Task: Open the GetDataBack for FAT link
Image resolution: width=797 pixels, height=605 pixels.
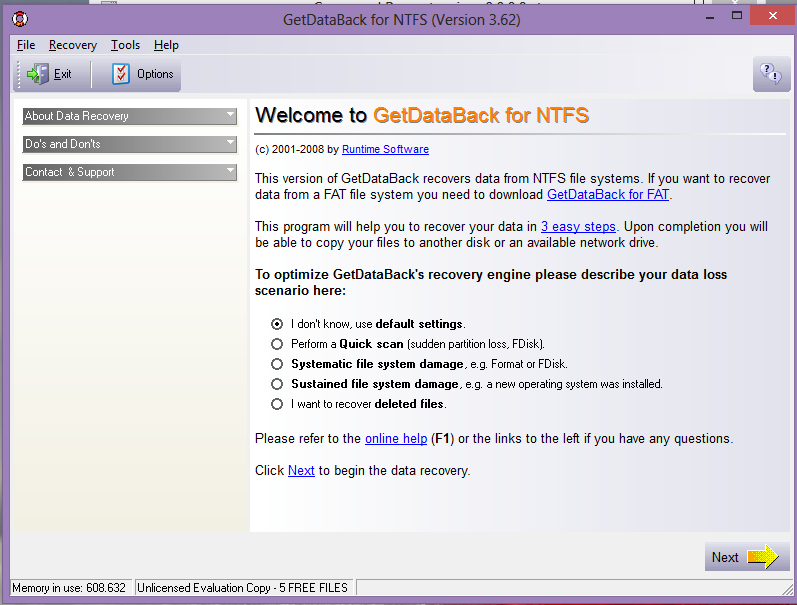Action: (608, 195)
